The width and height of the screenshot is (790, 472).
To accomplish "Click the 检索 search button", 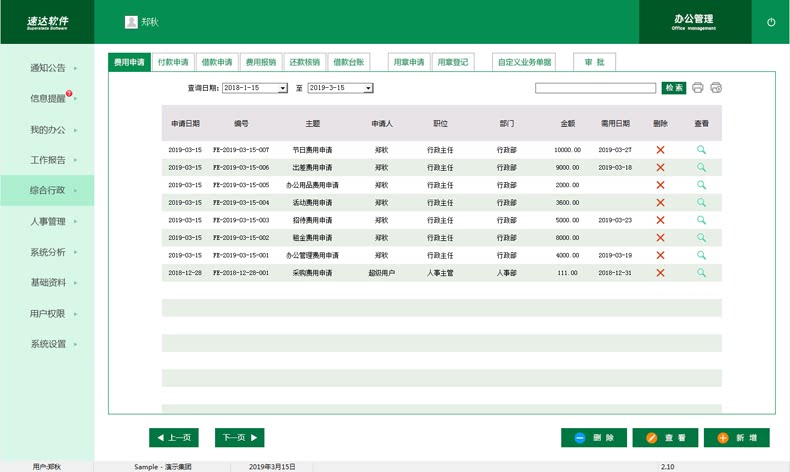I will (674, 88).
